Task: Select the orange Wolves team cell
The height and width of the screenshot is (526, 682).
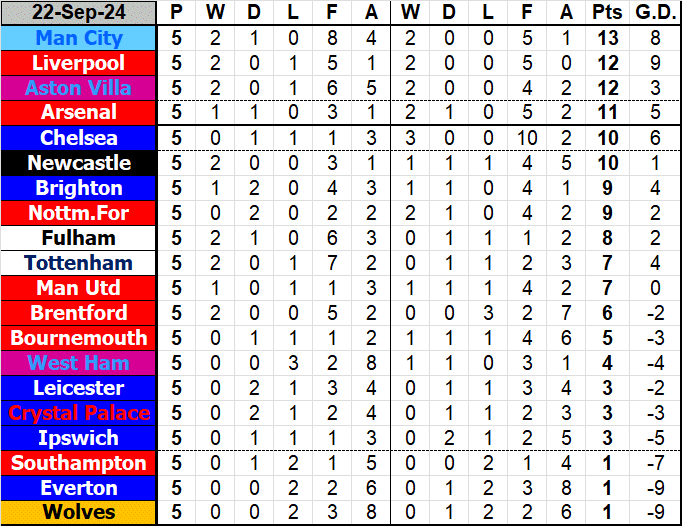Action: [x=79, y=513]
